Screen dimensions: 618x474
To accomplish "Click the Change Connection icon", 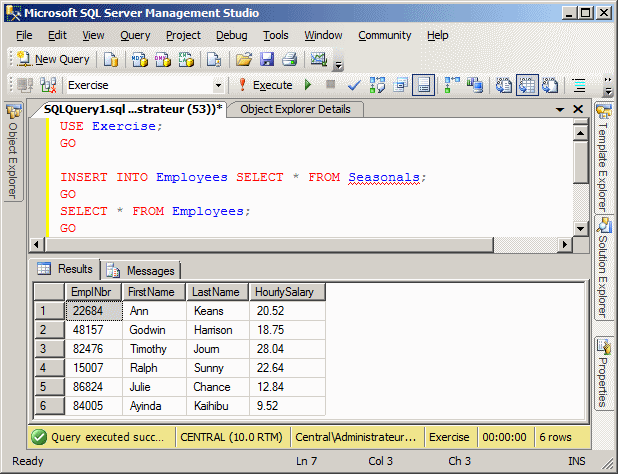I will point(48,85).
